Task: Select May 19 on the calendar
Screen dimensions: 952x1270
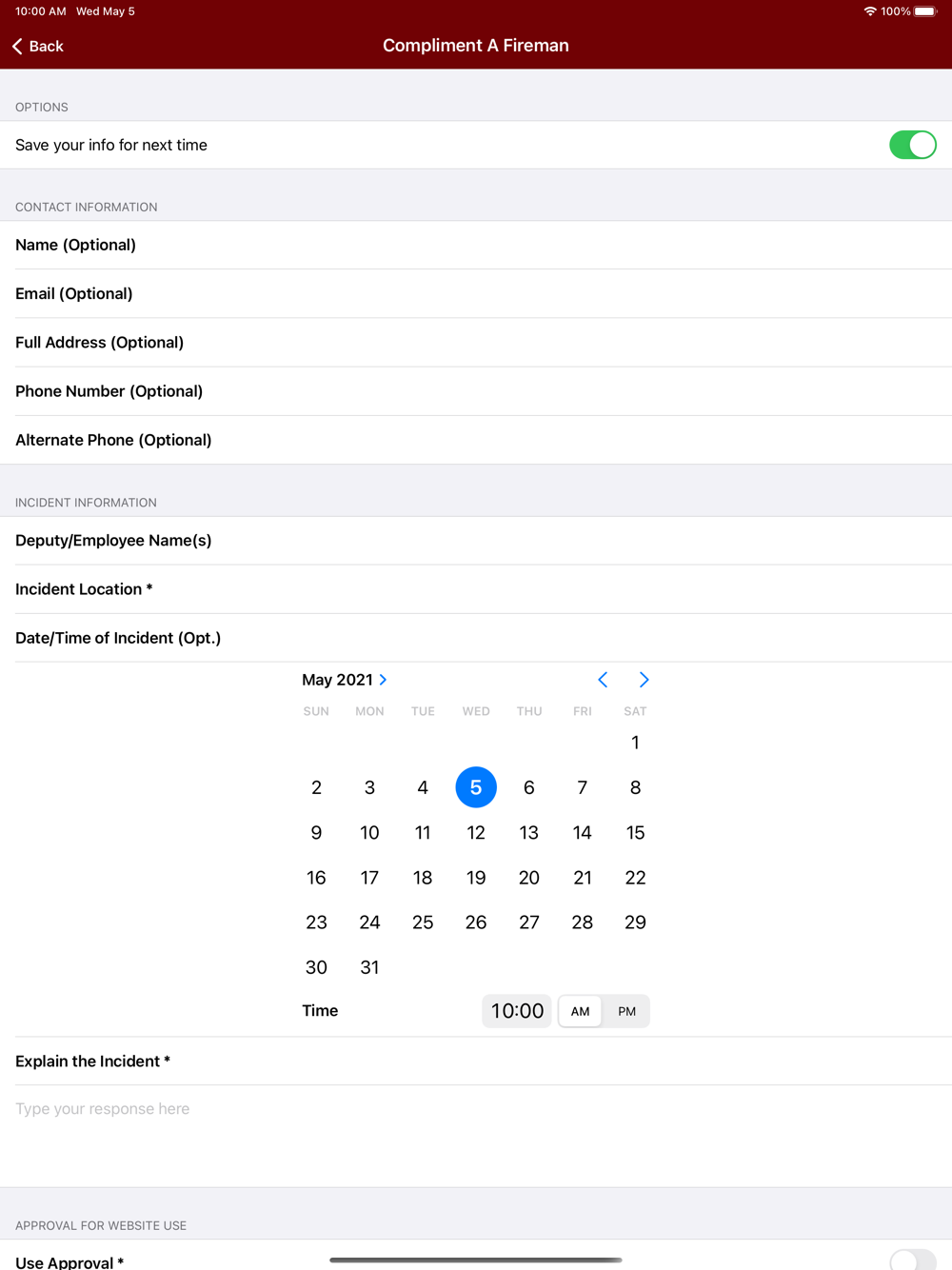Action: pyautogui.click(x=476, y=878)
